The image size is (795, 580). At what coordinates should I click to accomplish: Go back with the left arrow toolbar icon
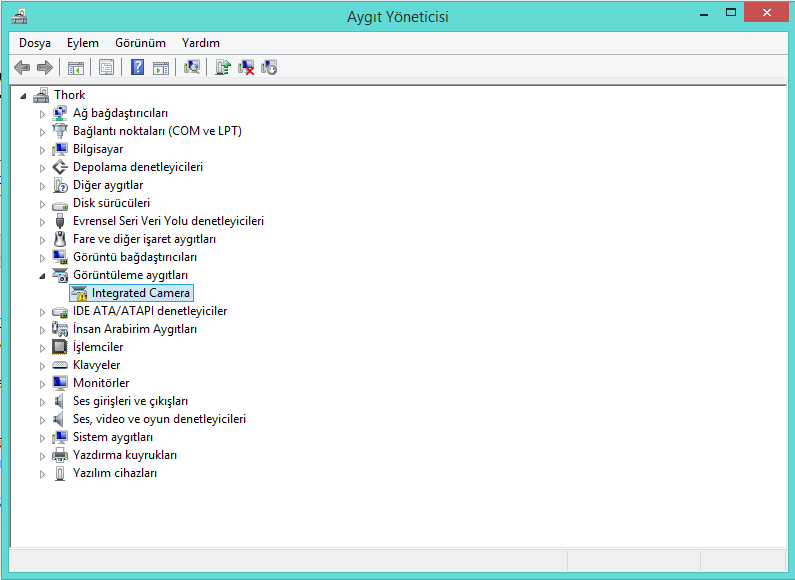click(x=22, y=67)
